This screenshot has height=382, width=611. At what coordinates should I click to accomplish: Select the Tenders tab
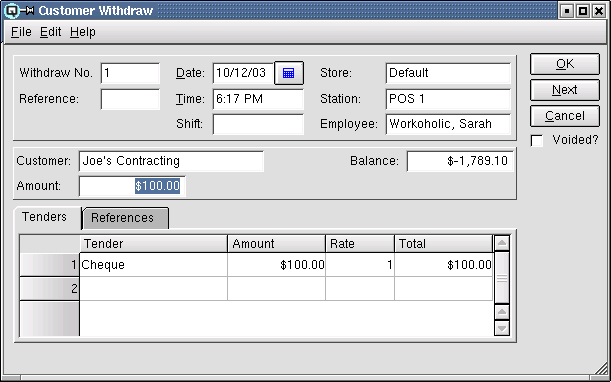(48, 217)
